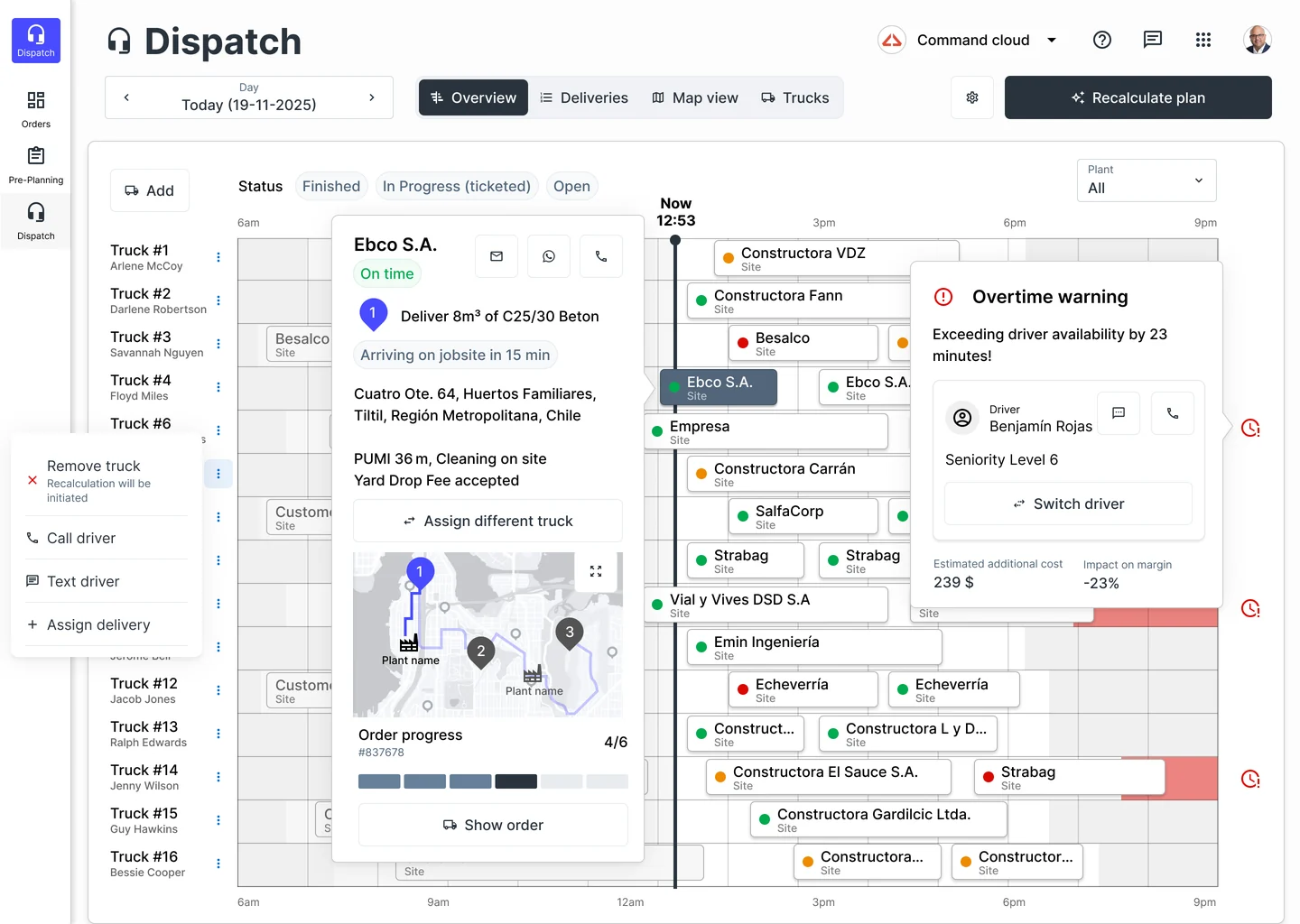Click Assign different truck
The height and width of the screenshot is (924, 1300).
pos(487,521)
